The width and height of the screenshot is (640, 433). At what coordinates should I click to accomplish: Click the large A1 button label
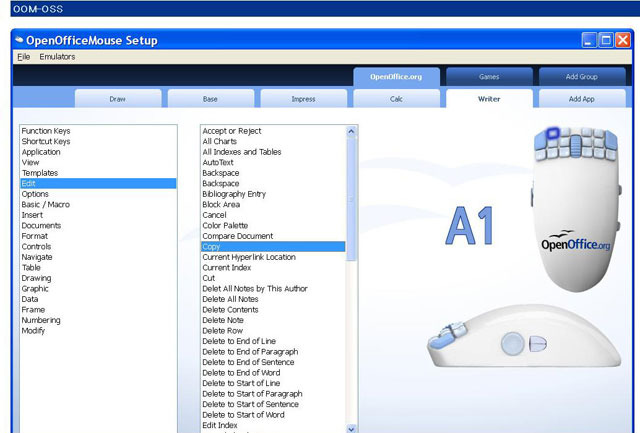469,225
